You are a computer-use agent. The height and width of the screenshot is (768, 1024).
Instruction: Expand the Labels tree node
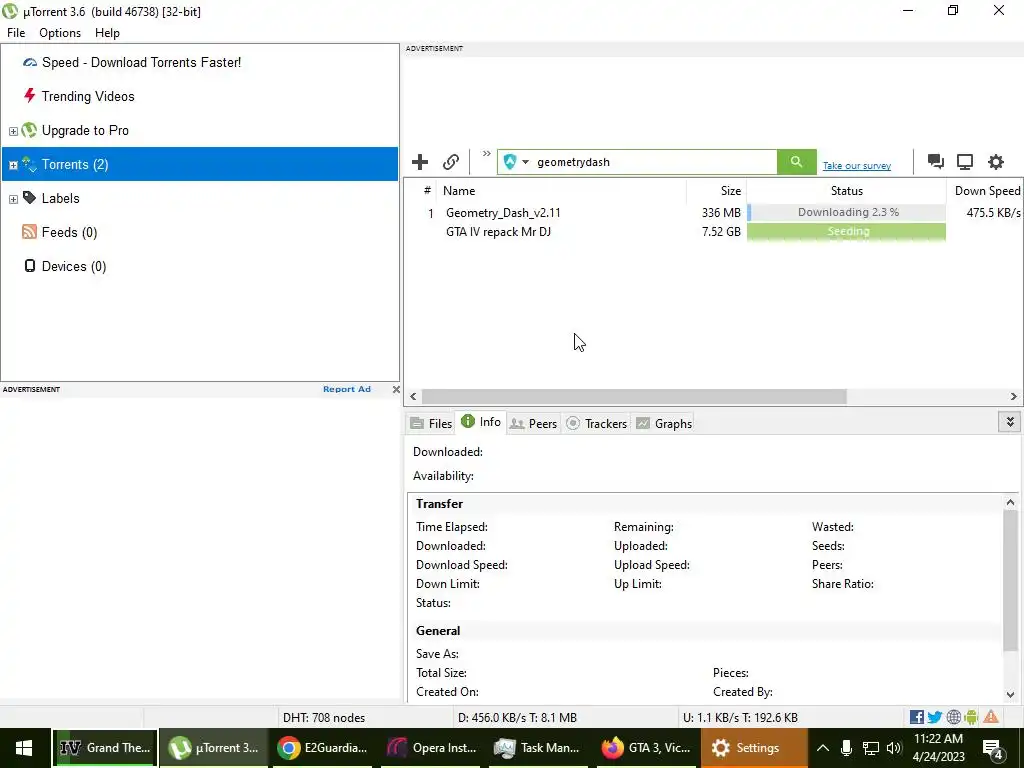coord(13,199)
